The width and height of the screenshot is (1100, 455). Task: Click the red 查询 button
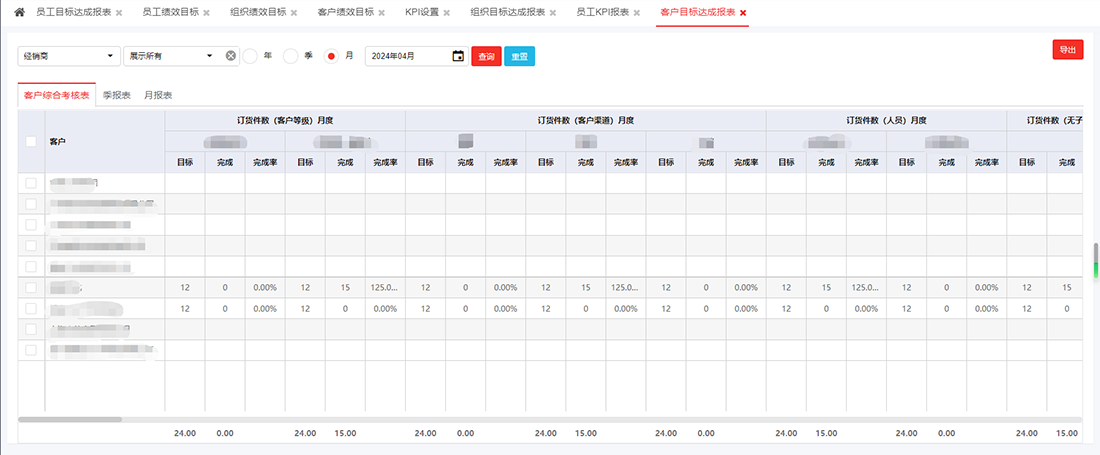point(486,57)
